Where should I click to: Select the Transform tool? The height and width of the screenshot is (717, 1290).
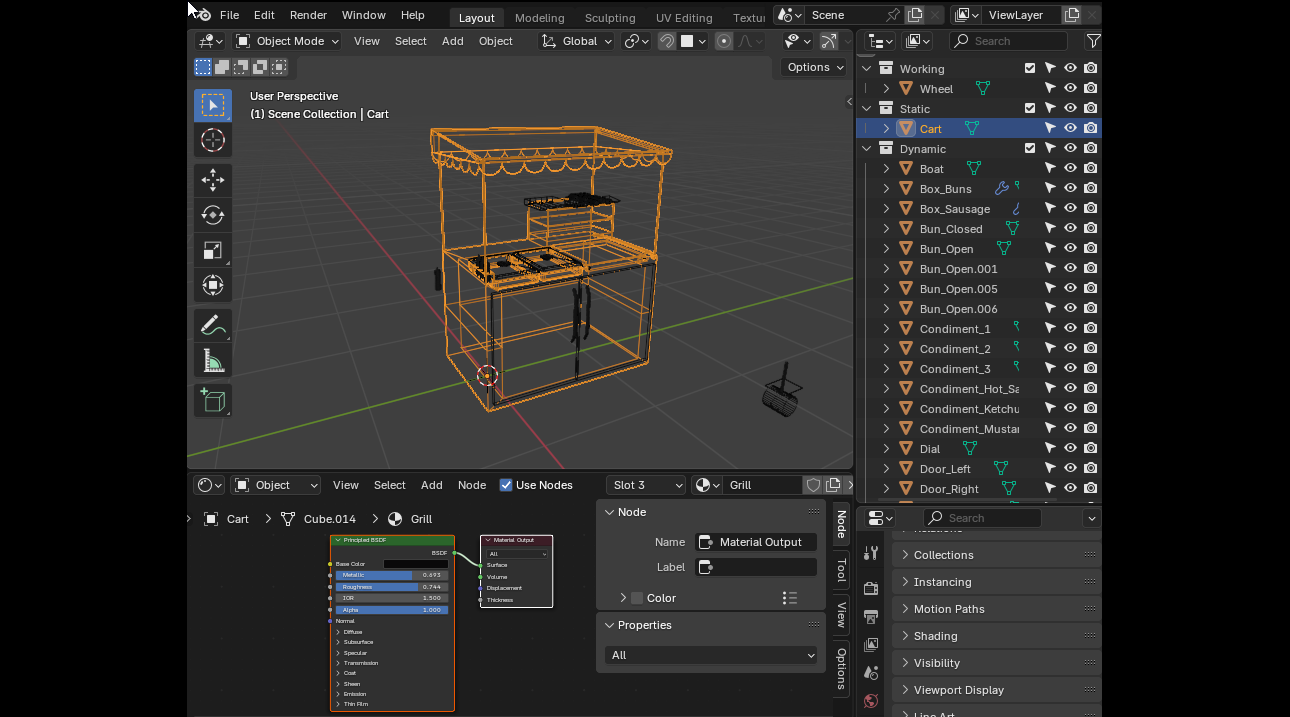(x=212, y=285)
